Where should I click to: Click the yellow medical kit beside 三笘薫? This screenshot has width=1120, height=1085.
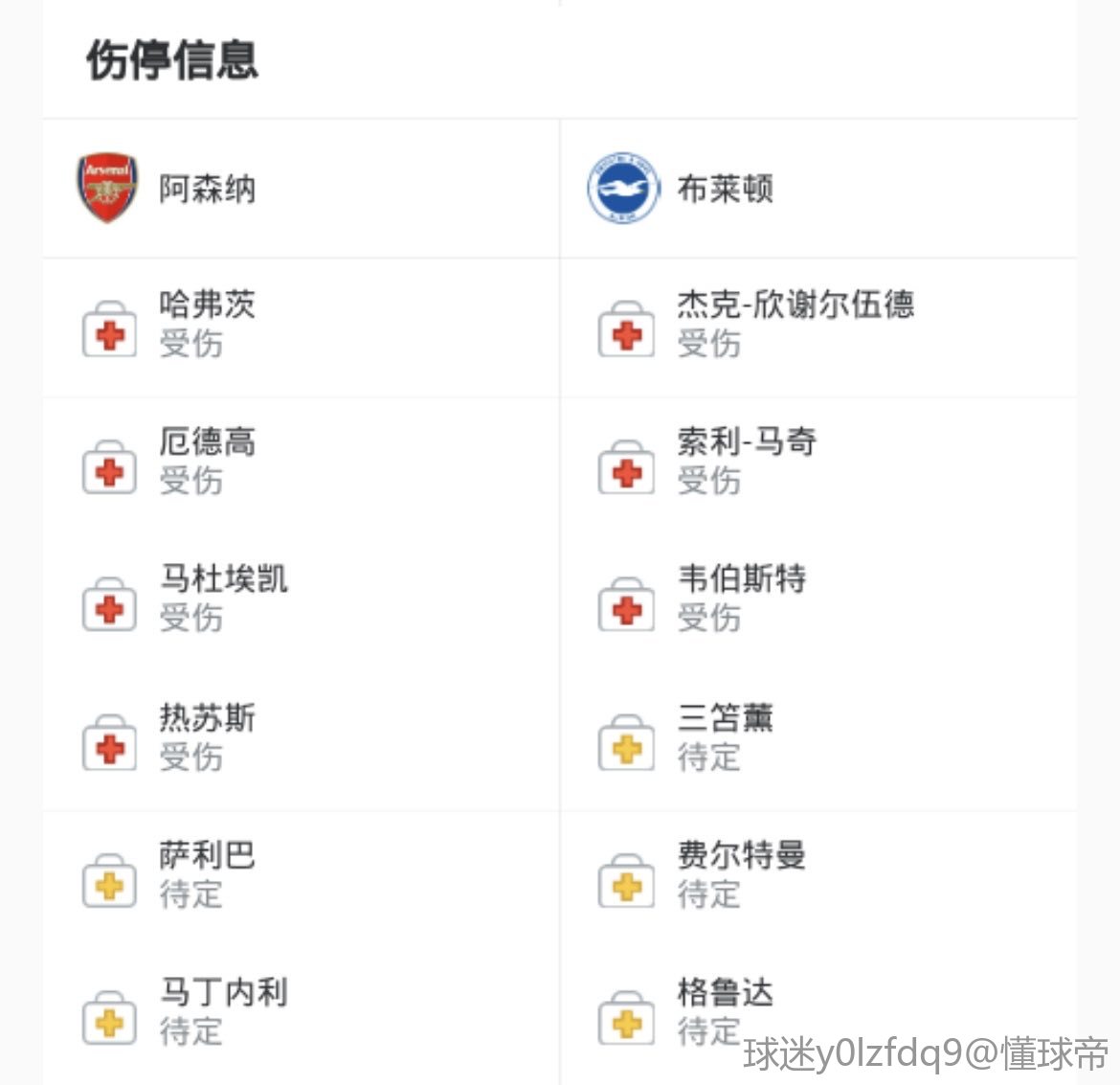pos(626,743)
